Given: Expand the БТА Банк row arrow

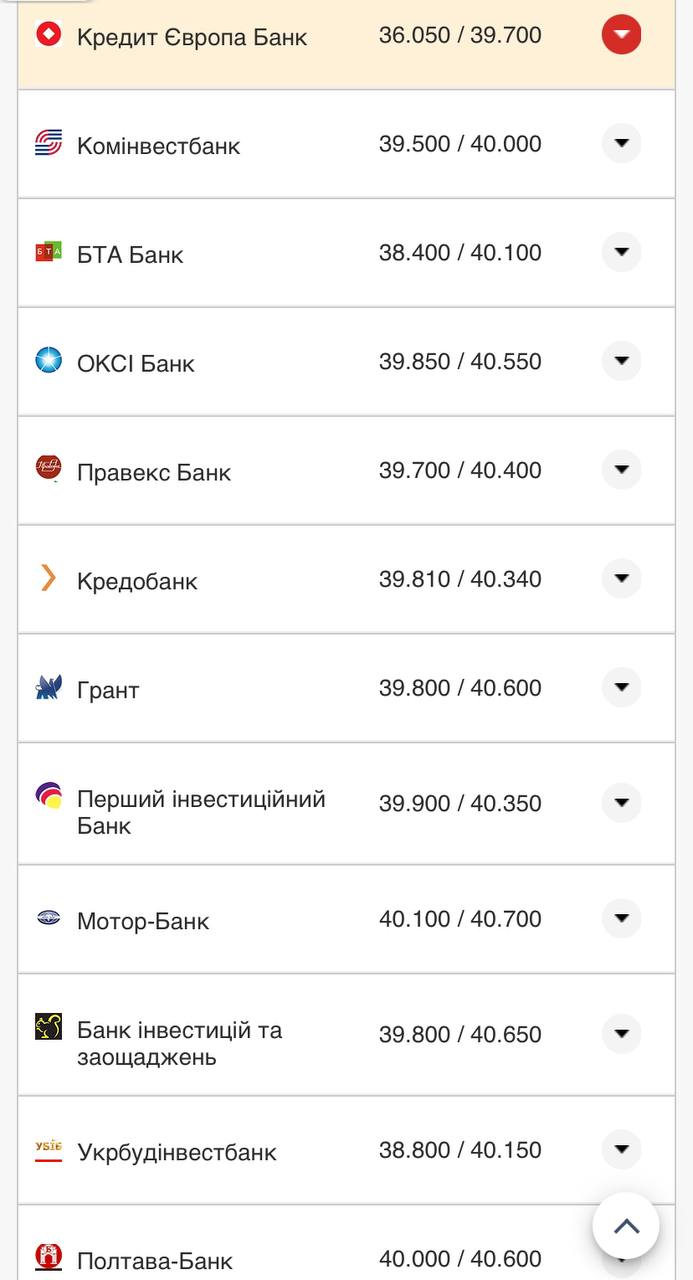Looking at the screenshot, I should pyautogui.click(x=621, y=252).
